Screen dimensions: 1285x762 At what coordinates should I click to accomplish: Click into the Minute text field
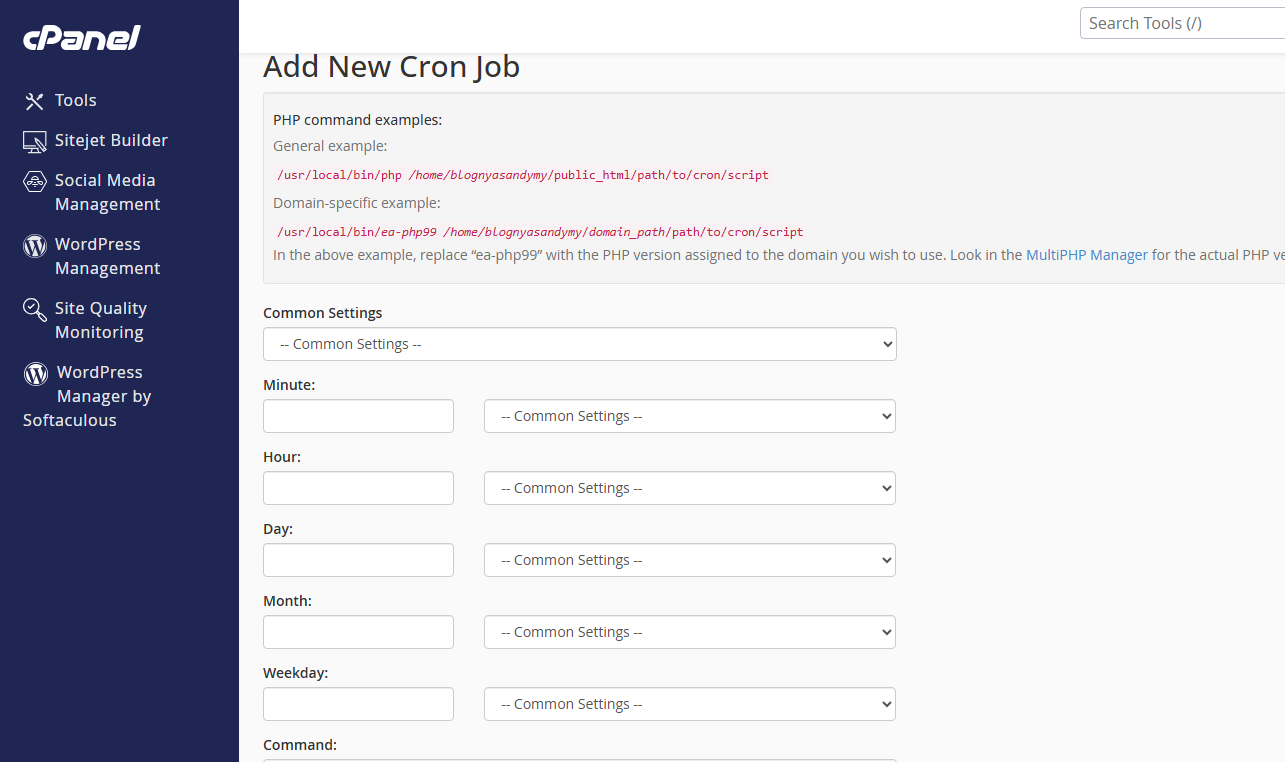coord(358,416)
